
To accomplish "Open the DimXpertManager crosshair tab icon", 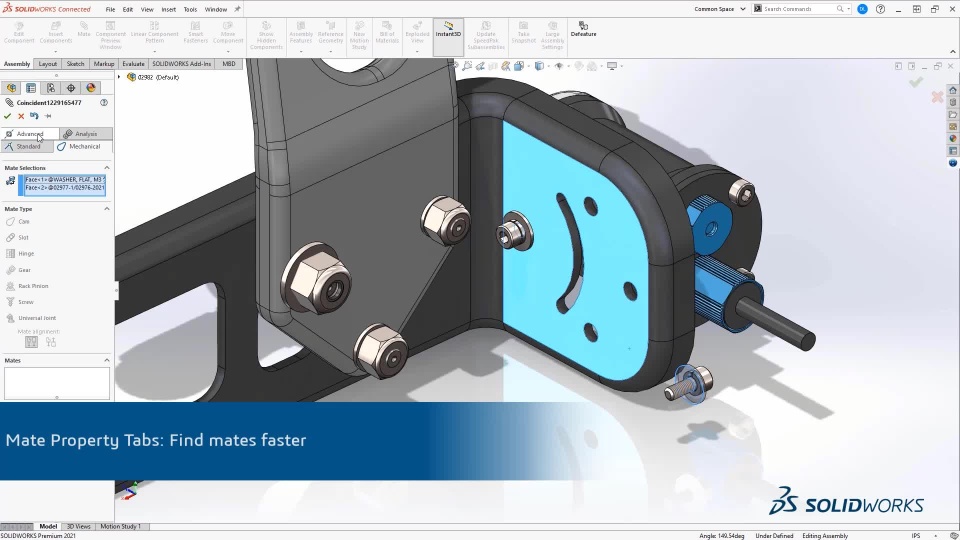I will [x=71, y=88].
